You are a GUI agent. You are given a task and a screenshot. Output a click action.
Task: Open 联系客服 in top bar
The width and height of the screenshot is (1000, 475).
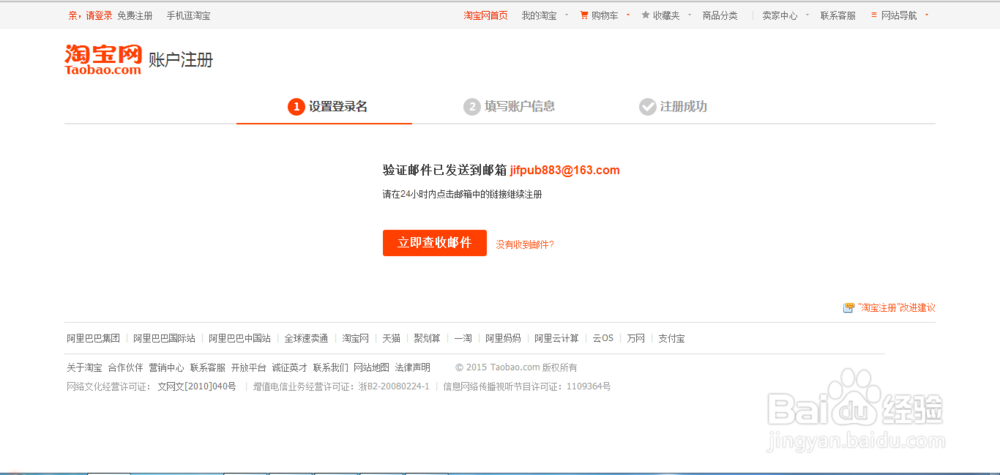837,15
